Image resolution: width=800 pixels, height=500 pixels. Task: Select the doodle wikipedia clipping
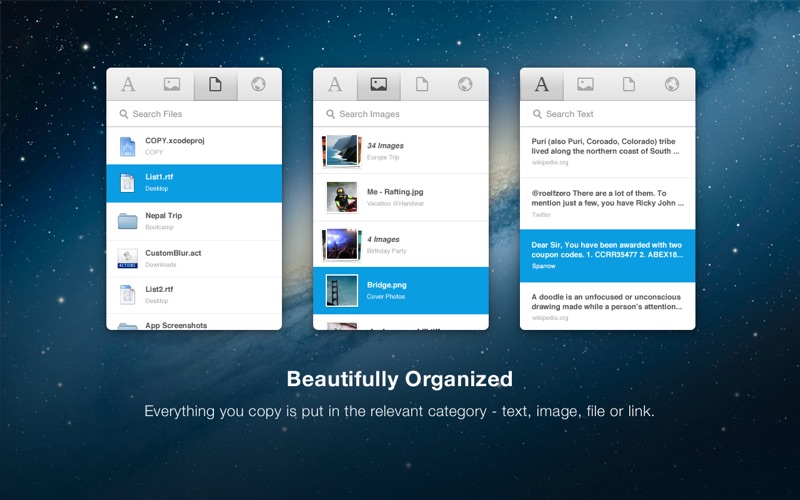pos(607,306)
